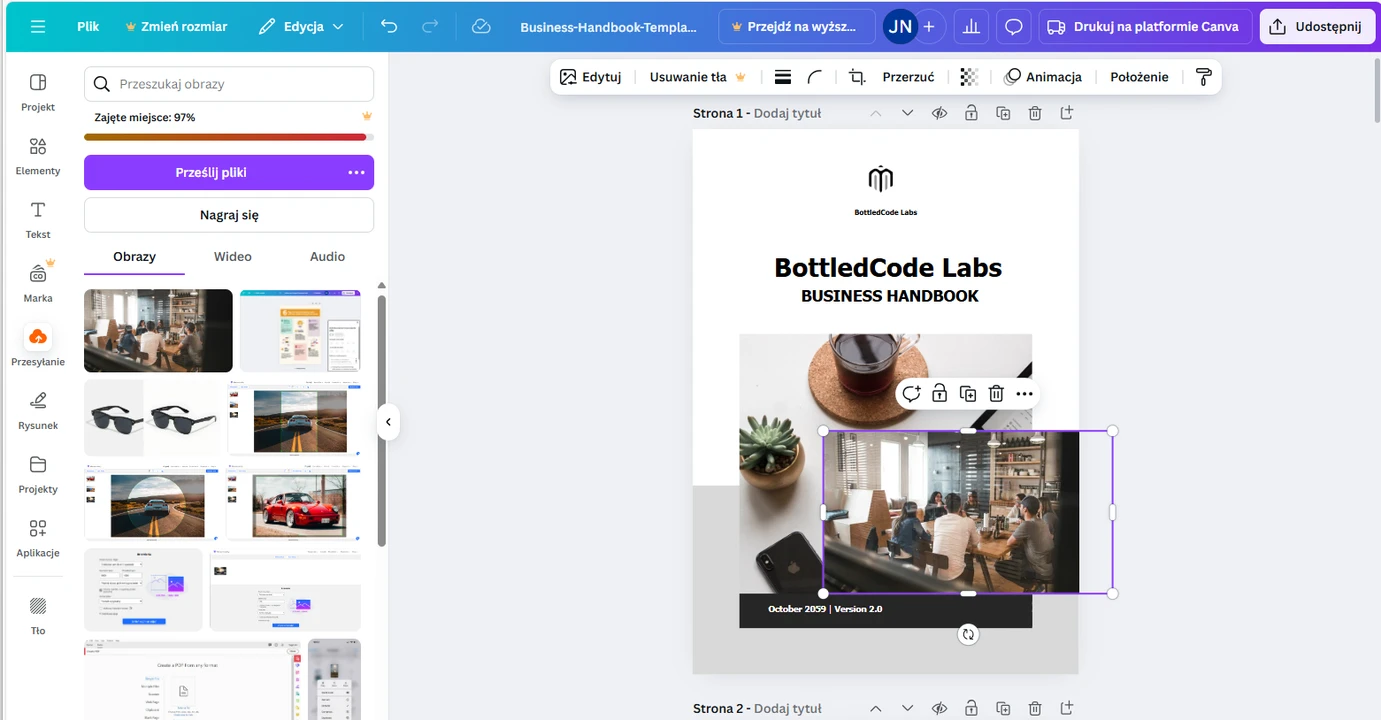The image size is (1381, 720).
Task: Delete Strona 1 with trash icon
Action: 1035,113
